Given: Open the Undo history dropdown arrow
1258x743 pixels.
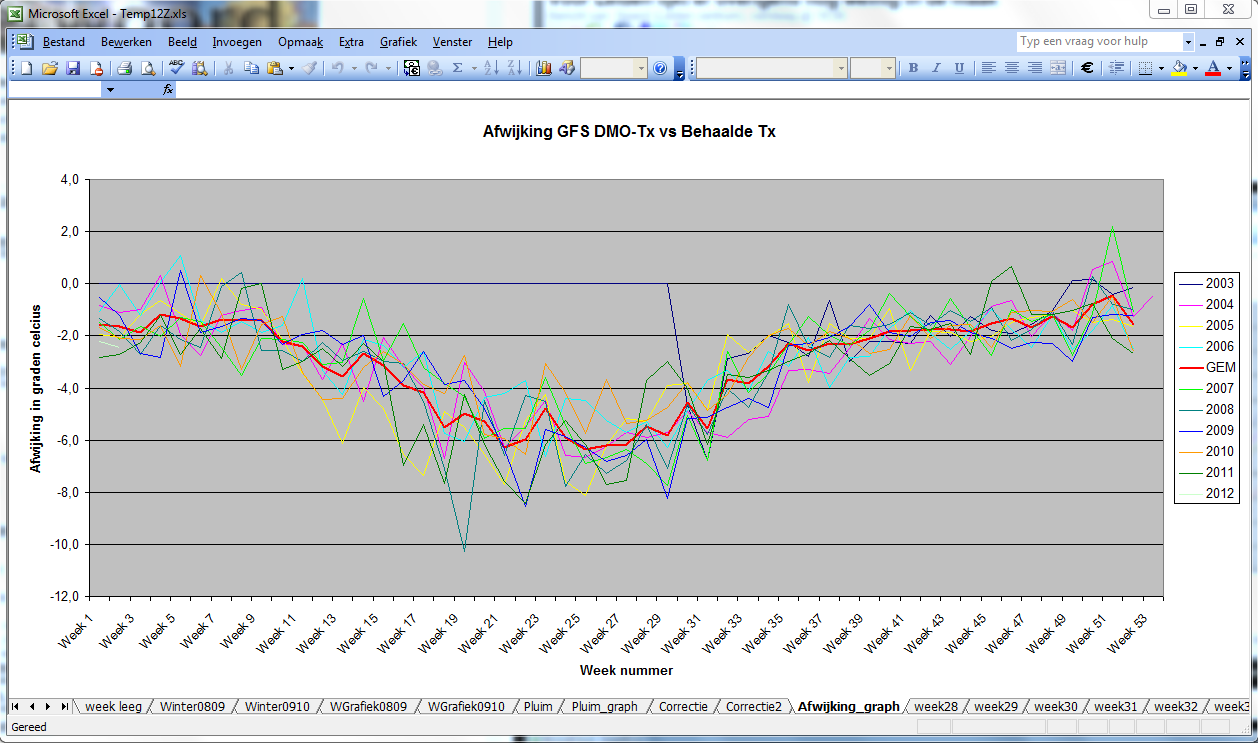Looking at the screenshot, I should coord(354,68).
